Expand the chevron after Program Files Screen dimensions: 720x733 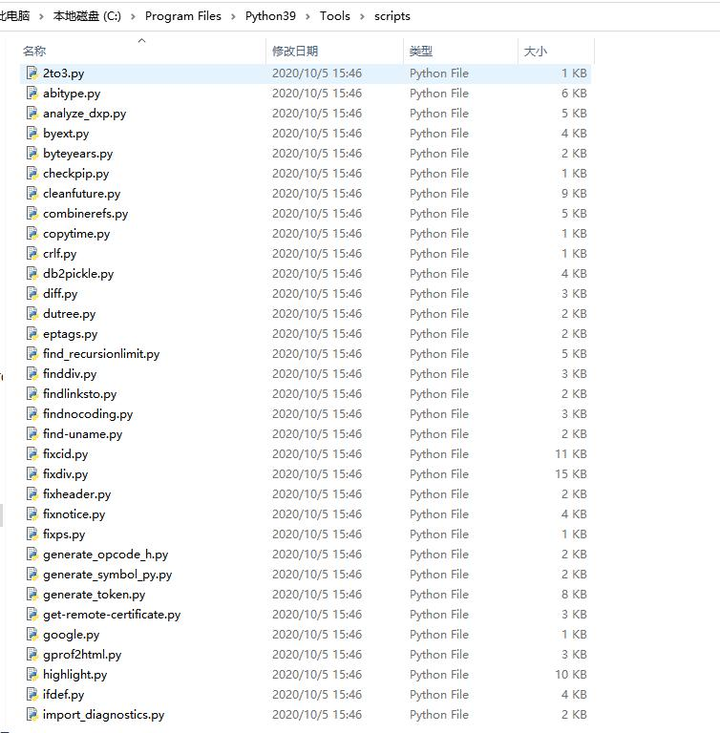pyautogui.click(x=233, y=17)
